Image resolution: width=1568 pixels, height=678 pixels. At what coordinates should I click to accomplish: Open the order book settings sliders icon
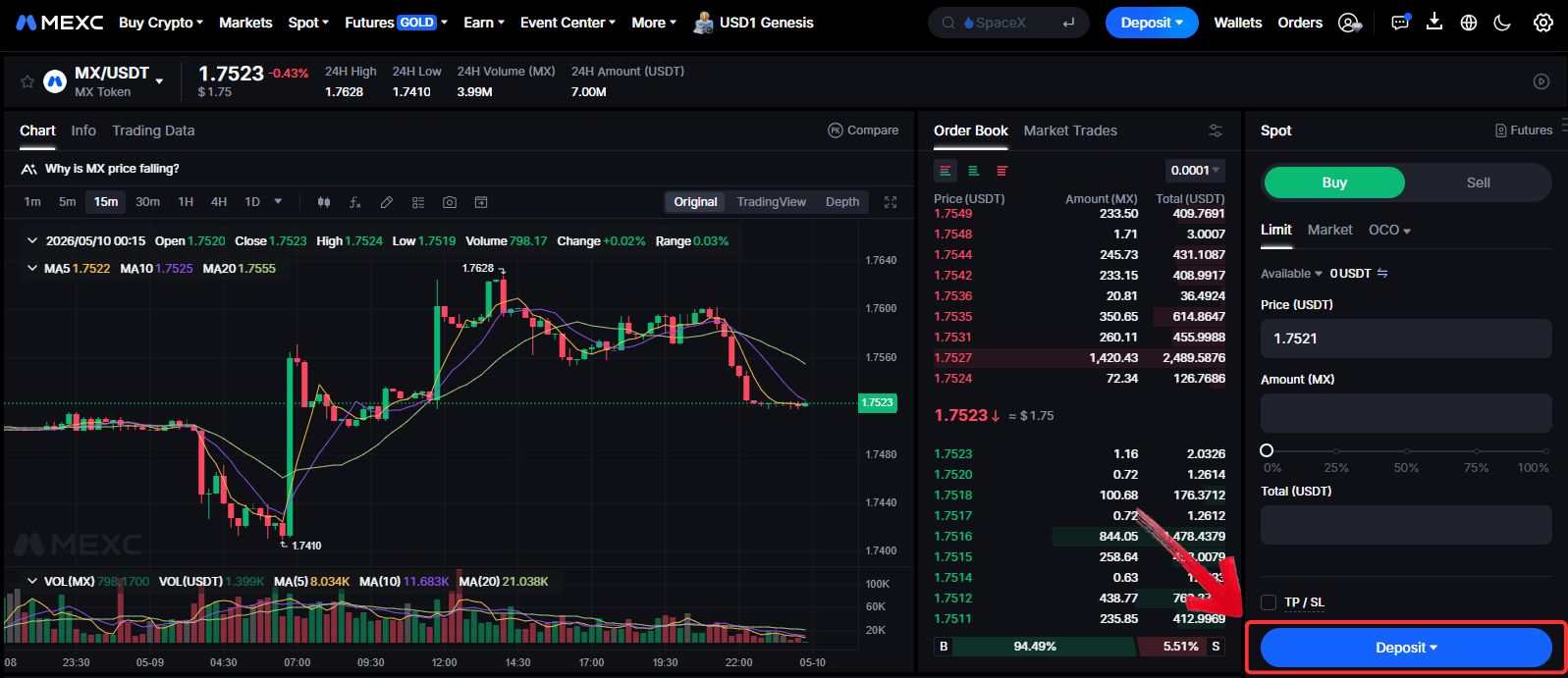(x=1216, y=130)
